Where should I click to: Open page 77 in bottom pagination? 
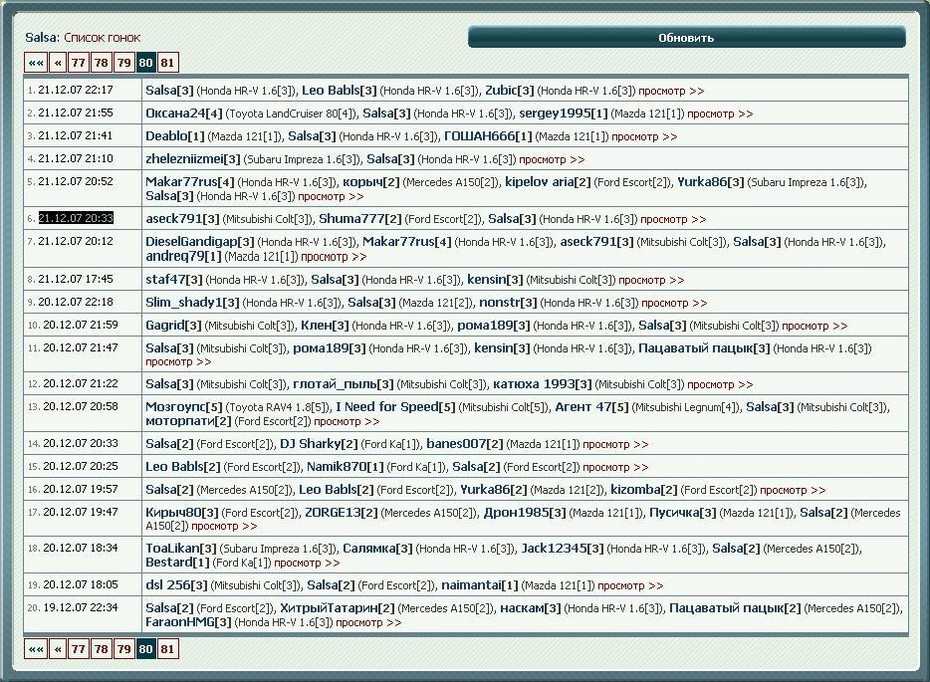pyautogui.click(x=78, y=649)
